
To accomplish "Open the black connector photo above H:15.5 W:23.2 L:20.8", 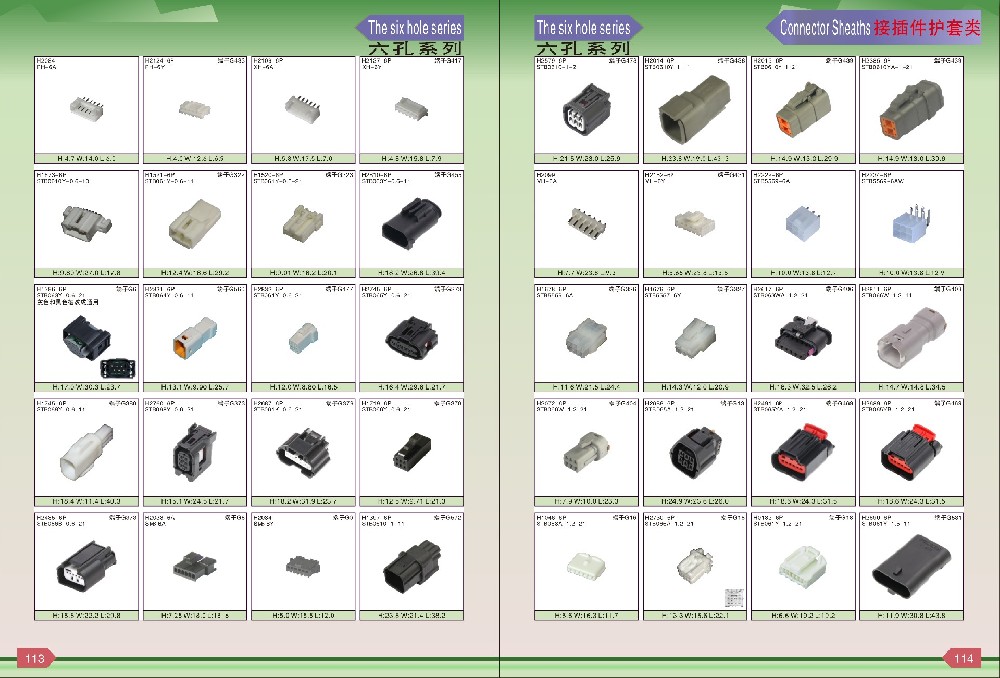I will click(x=86, y=567).
